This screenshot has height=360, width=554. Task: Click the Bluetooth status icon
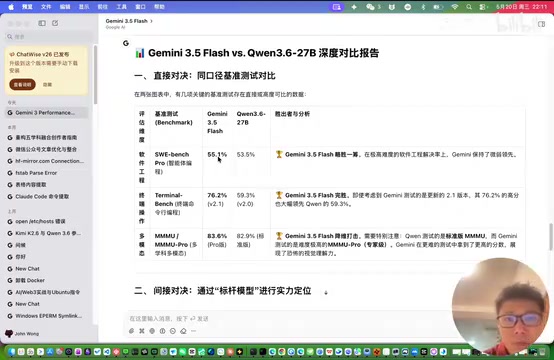[x=423, y=7]
